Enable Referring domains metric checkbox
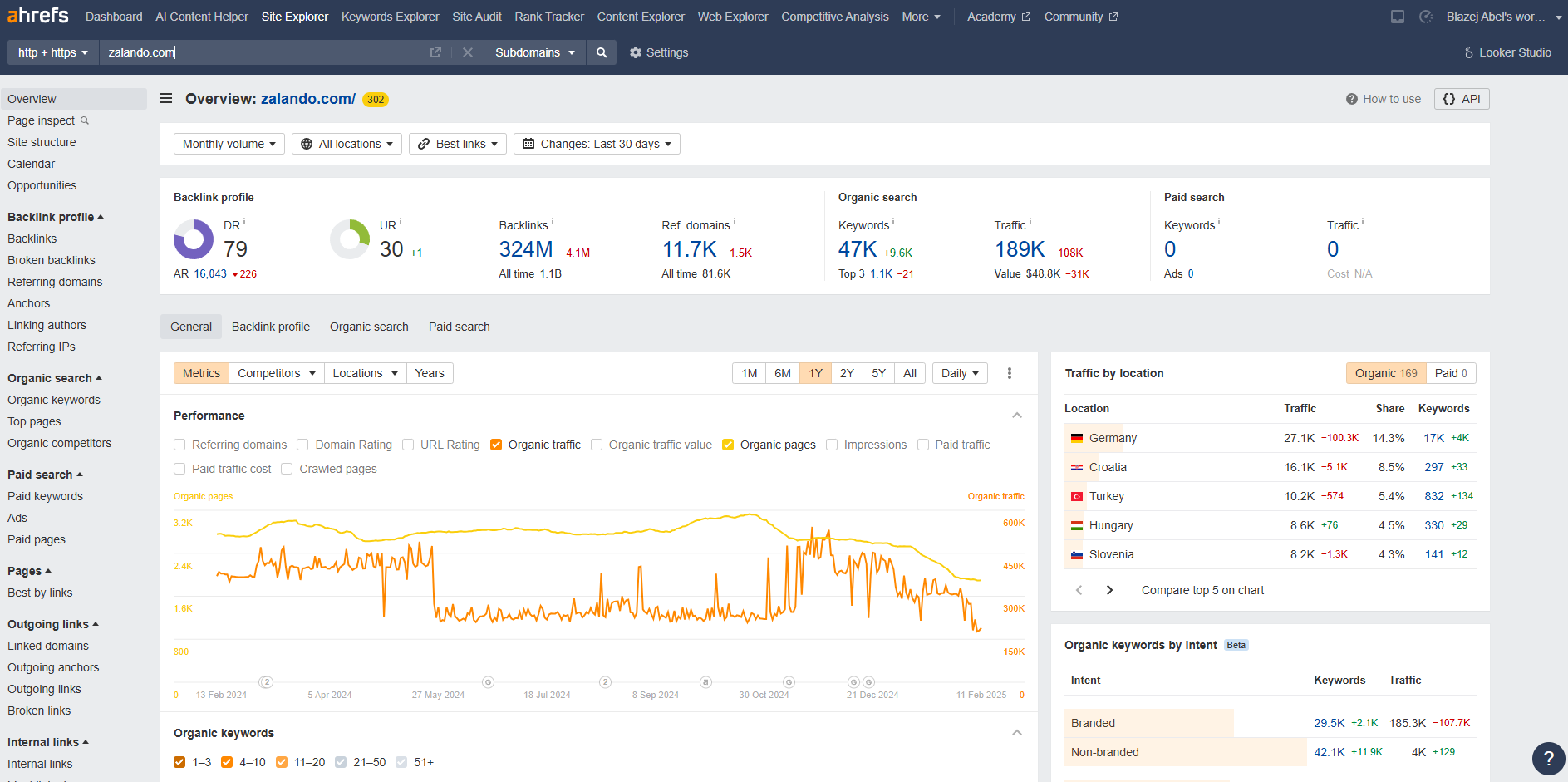Image resolution: width=1568 pixels, height=782 pixels. [179, 445]
